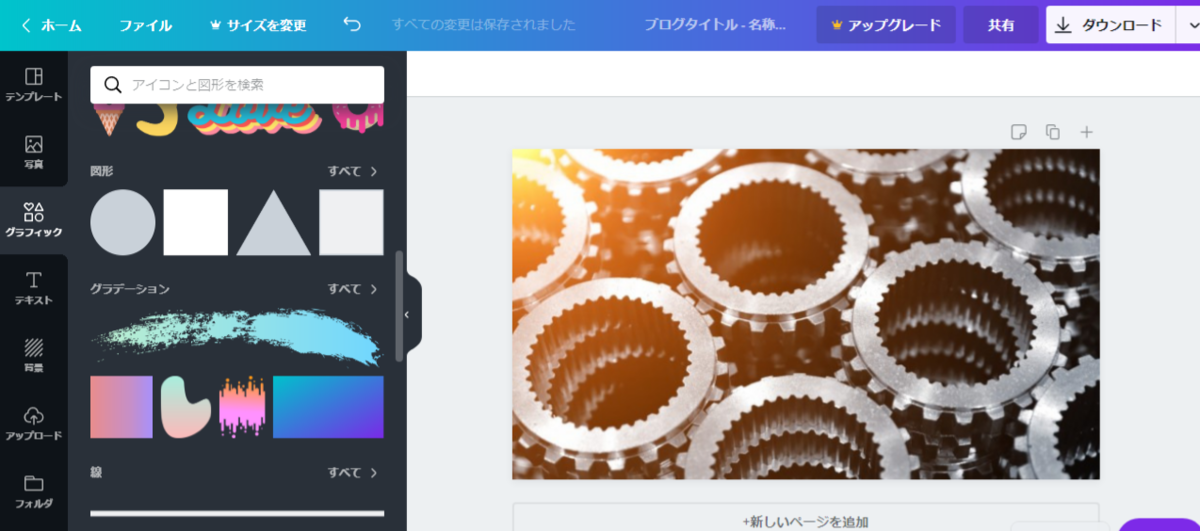Open the 背景 background tab
Viewport: 1200px width, 531px height.
click(x=34, y=355)
